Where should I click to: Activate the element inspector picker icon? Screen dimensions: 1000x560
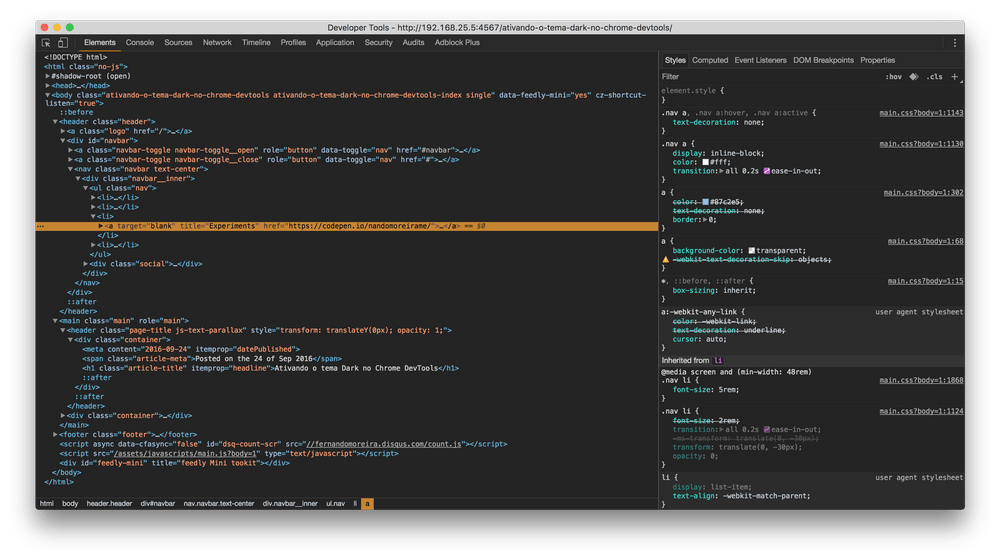(46, 43)
